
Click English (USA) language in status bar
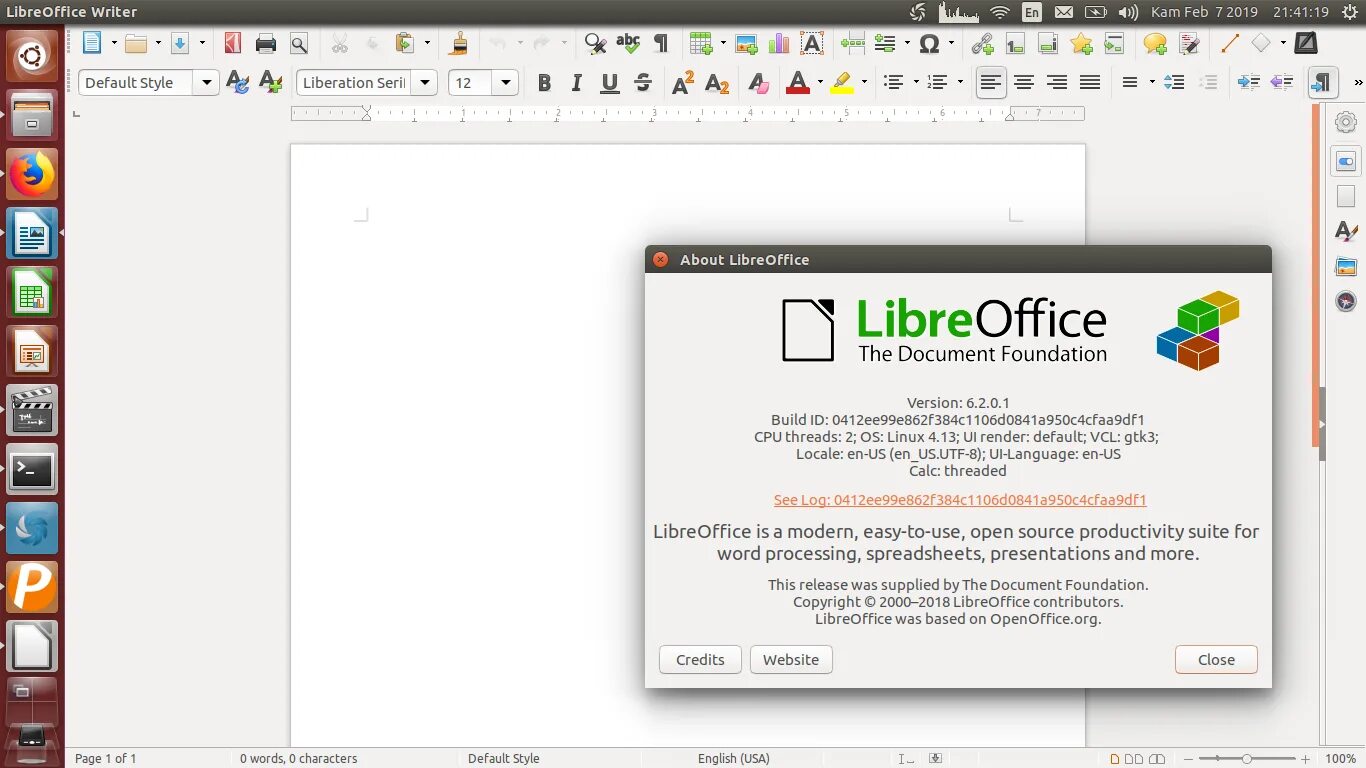(x=734, y=759)
